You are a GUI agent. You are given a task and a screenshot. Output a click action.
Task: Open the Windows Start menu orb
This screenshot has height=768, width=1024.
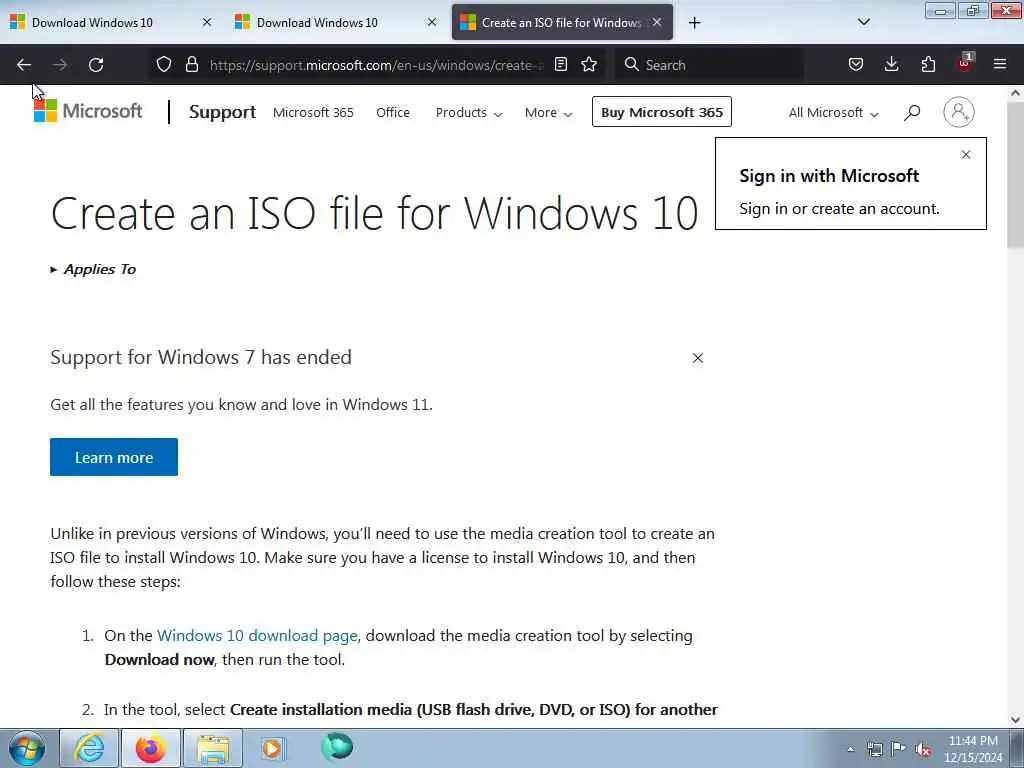coord(27,748)
